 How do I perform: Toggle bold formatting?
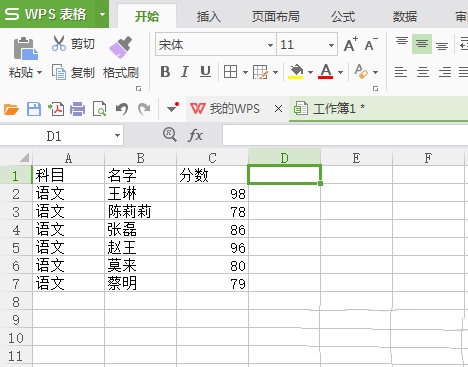[x=165, y=72]
